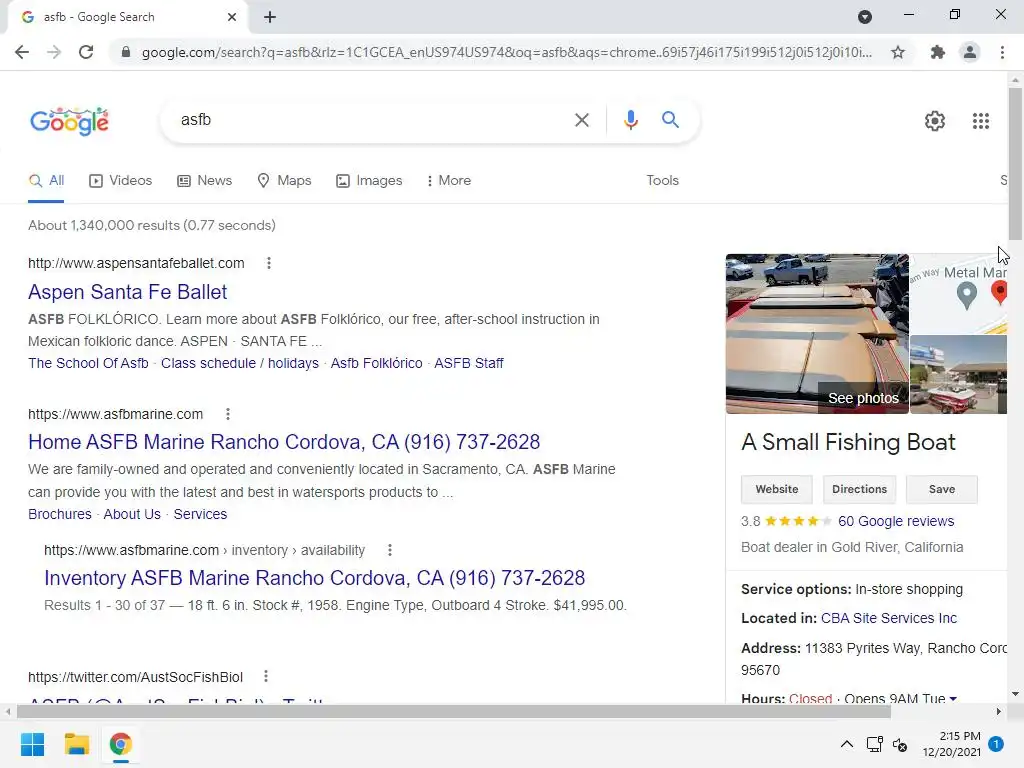The width and height of the screenshot is (1024, 768).
Task: Open Asfb Folklórico sitelink
Action: pos(376,363)
